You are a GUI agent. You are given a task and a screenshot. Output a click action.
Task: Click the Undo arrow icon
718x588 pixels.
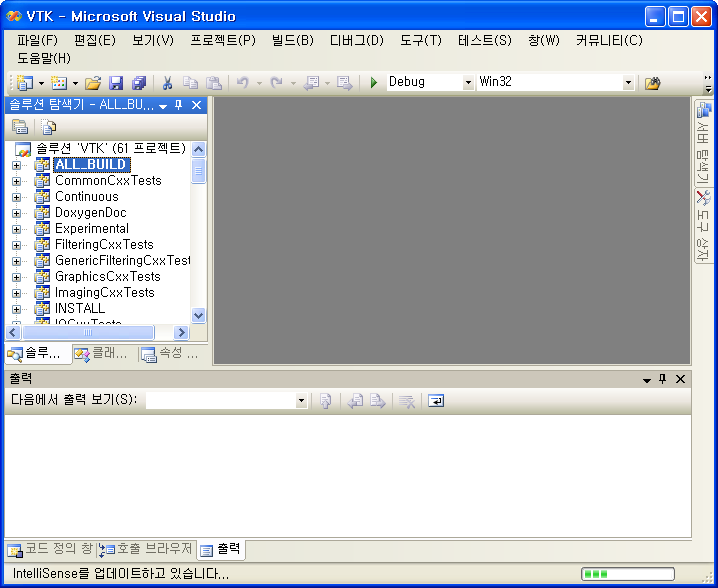coord(243,83)
